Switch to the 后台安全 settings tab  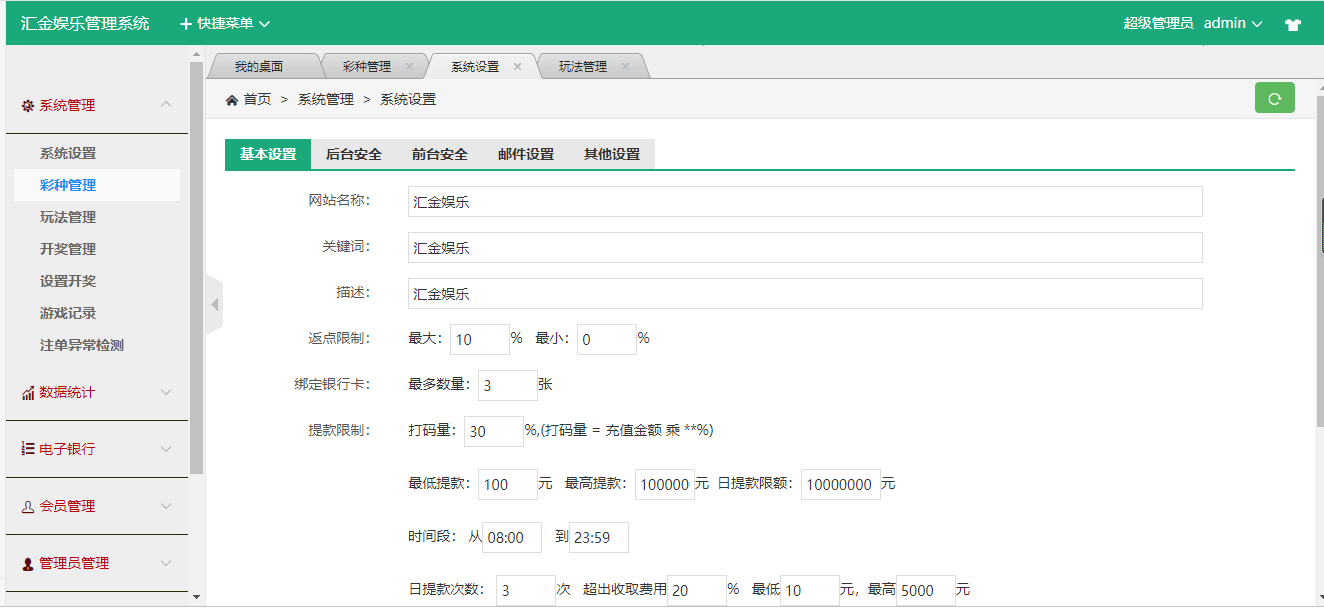pos(354,154)
